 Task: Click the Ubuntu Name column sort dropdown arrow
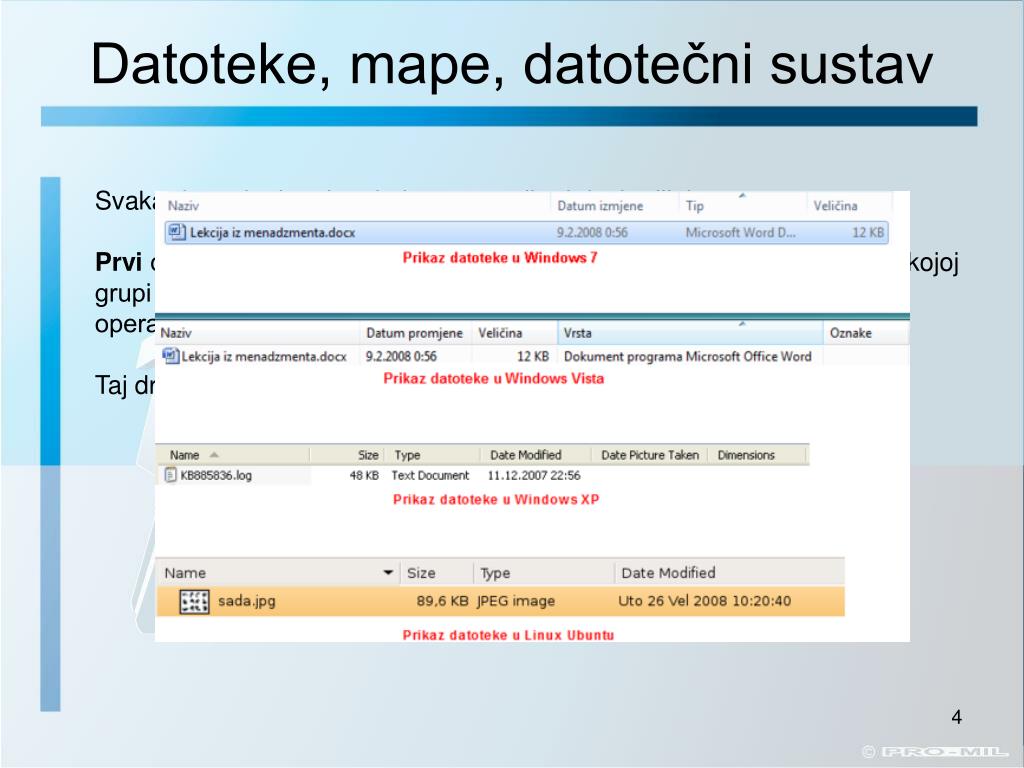388,573
